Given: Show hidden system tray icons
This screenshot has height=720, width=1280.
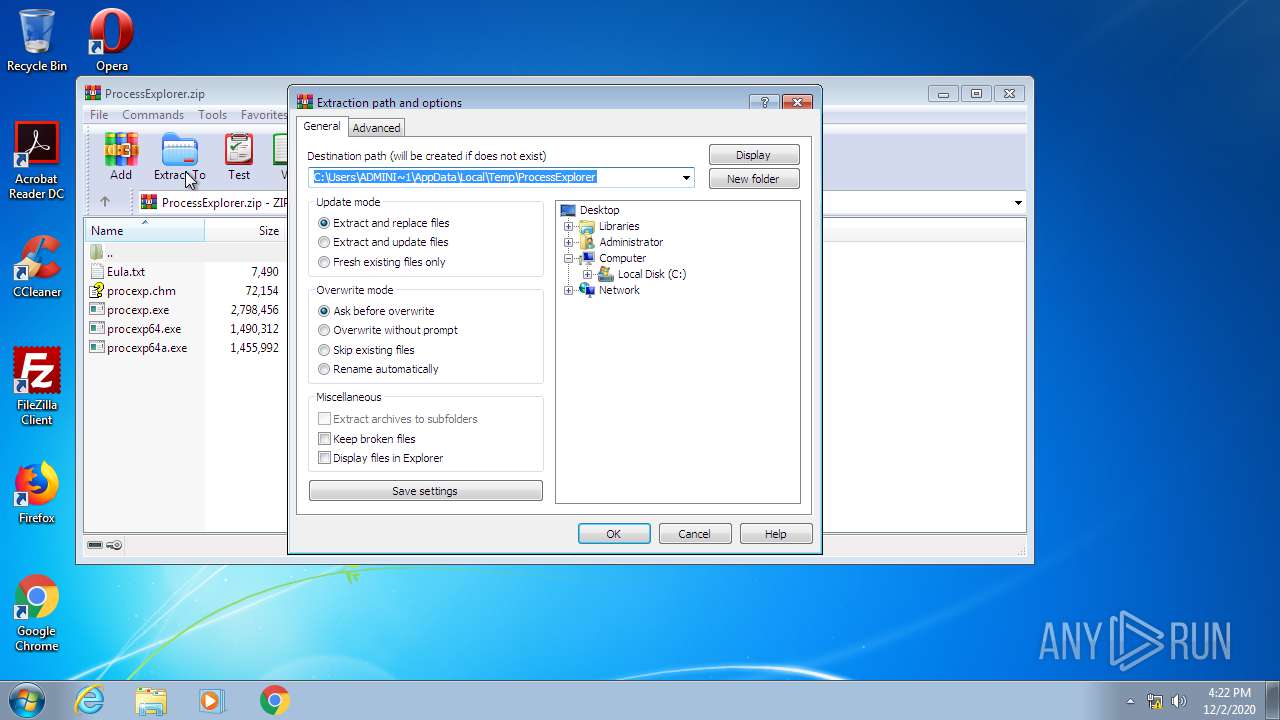Looking at the screenshot, I should point(1131,701).
